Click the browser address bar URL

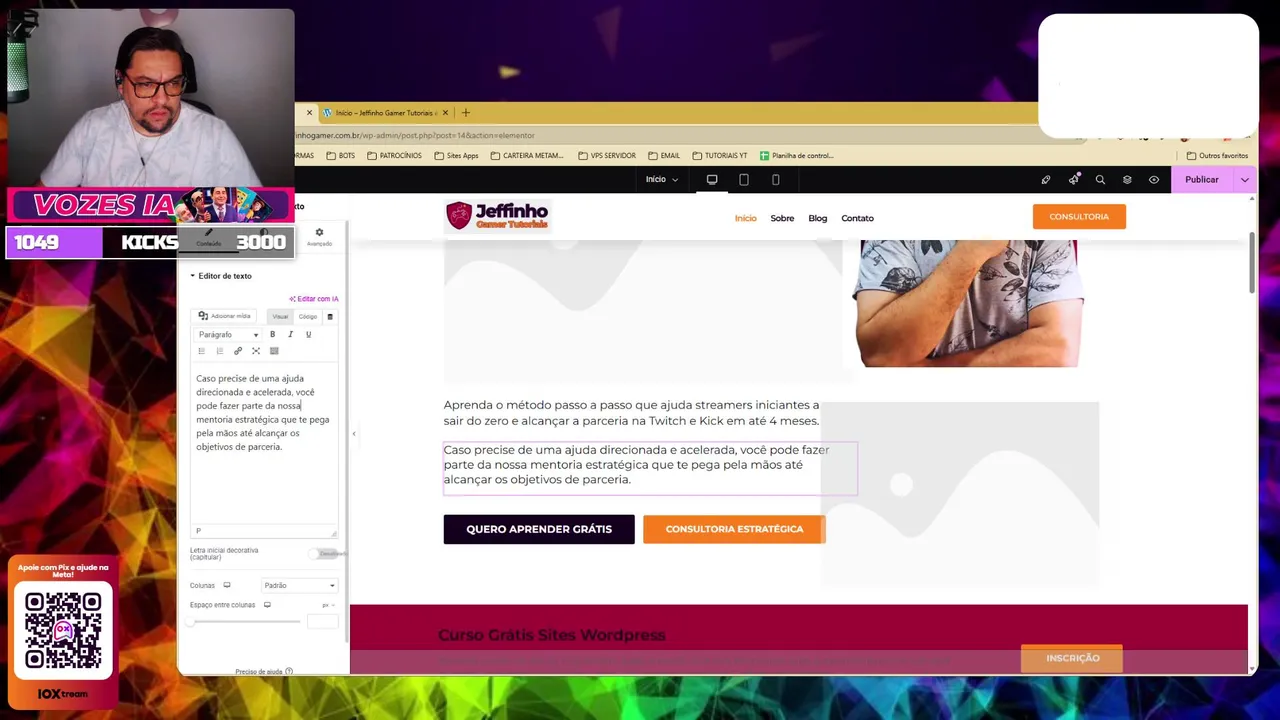[x=415, y=135]
